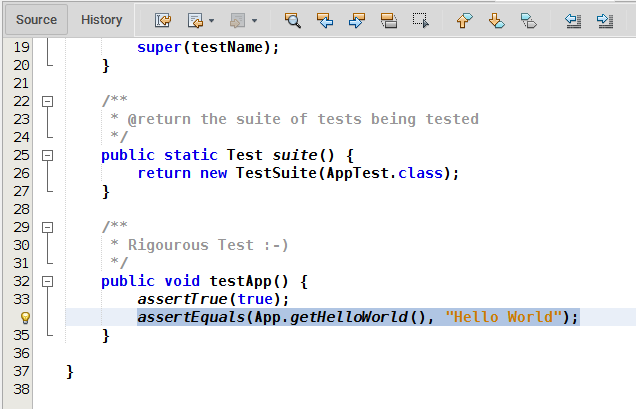
Task: Click the light bulb hint on line 34
Action: (26, 317)
